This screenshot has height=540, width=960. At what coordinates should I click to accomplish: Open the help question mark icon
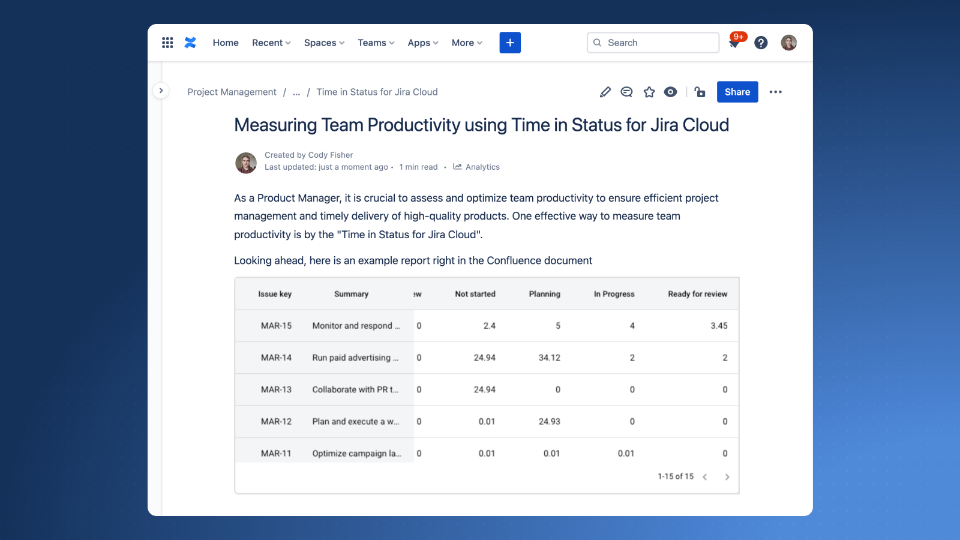point(760,42)
